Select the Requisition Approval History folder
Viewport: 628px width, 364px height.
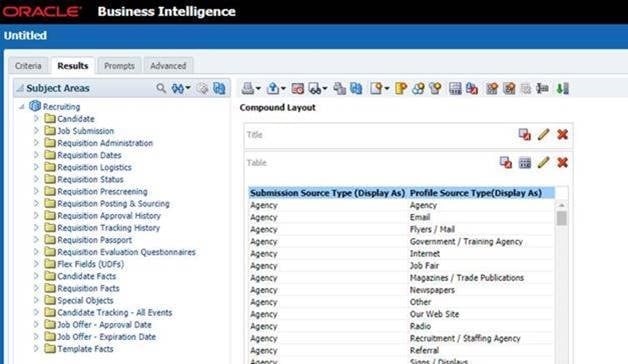pyautogui.click(x=109, y=215)
